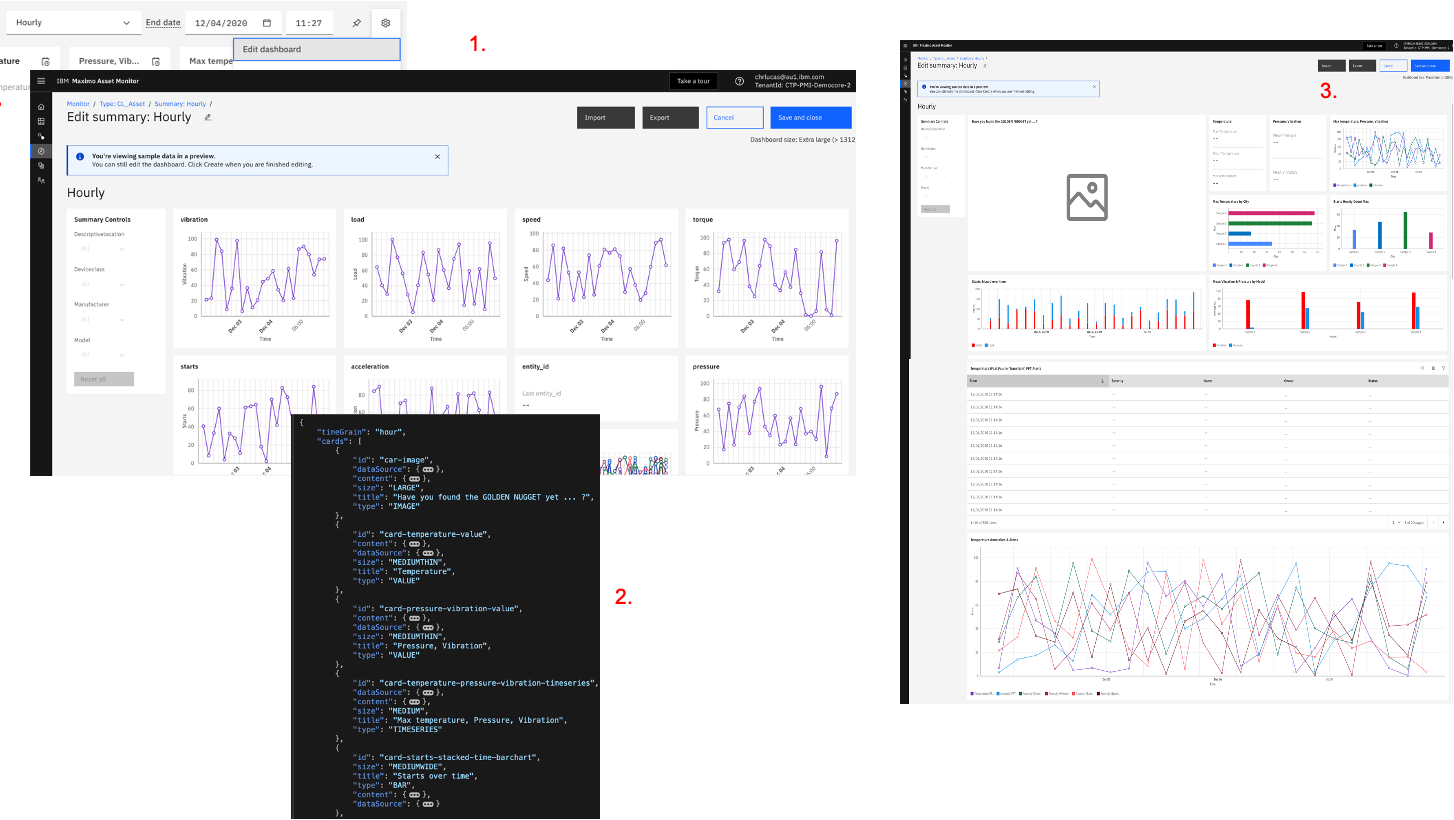Expand collapsed content under card-temperature-value in JSON
The height and width of the screenshot is (820, 1454).
(x=413, y=544)
